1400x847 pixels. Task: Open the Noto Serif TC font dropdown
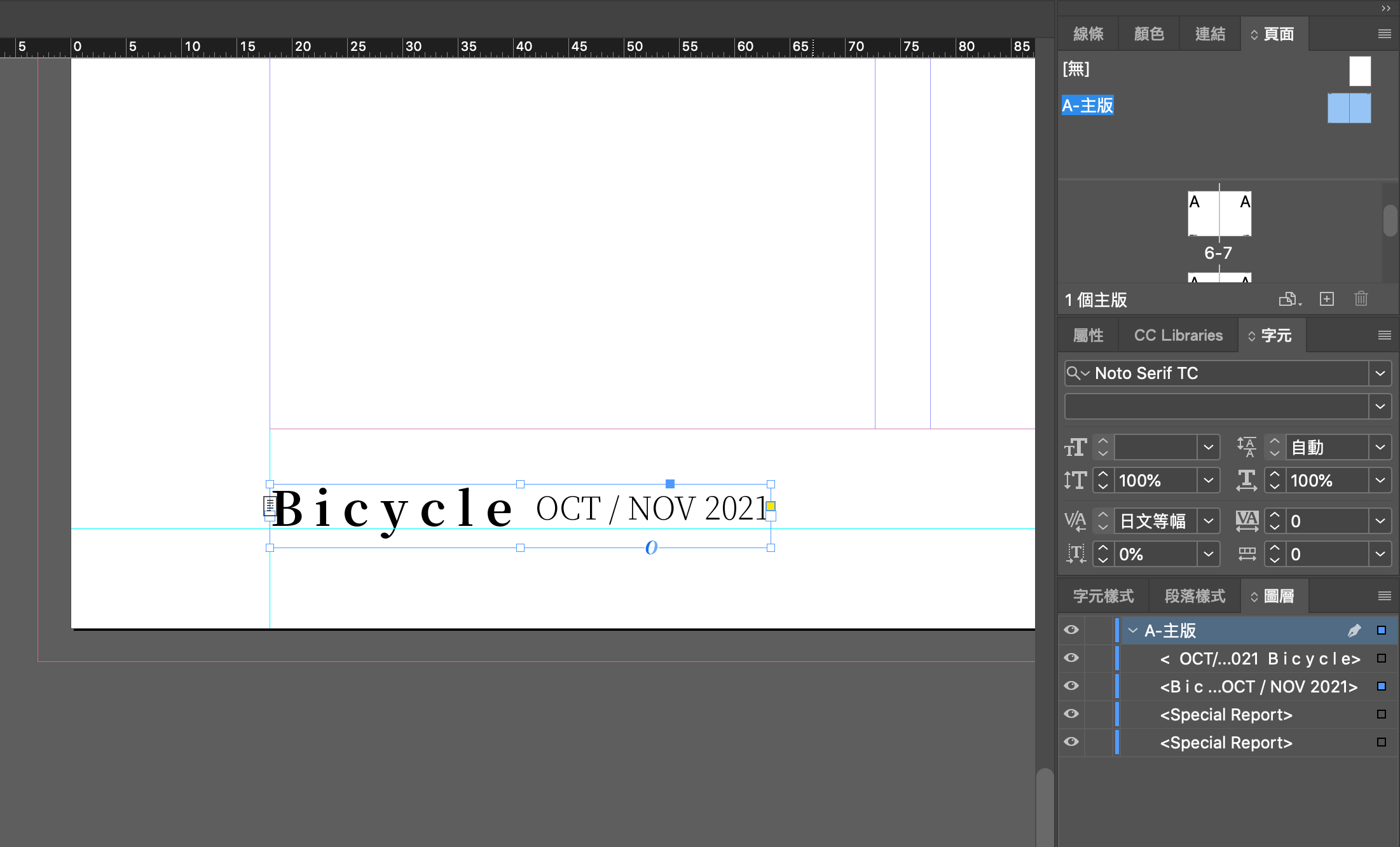1380,373
